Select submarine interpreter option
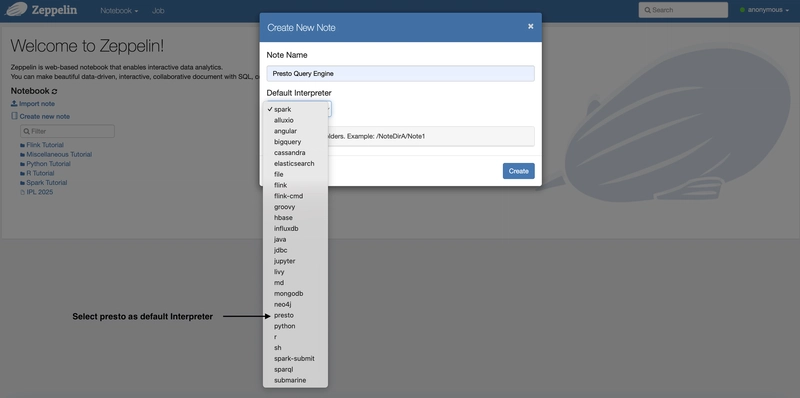The image size is (800, 398). click(x=295, y=380)
